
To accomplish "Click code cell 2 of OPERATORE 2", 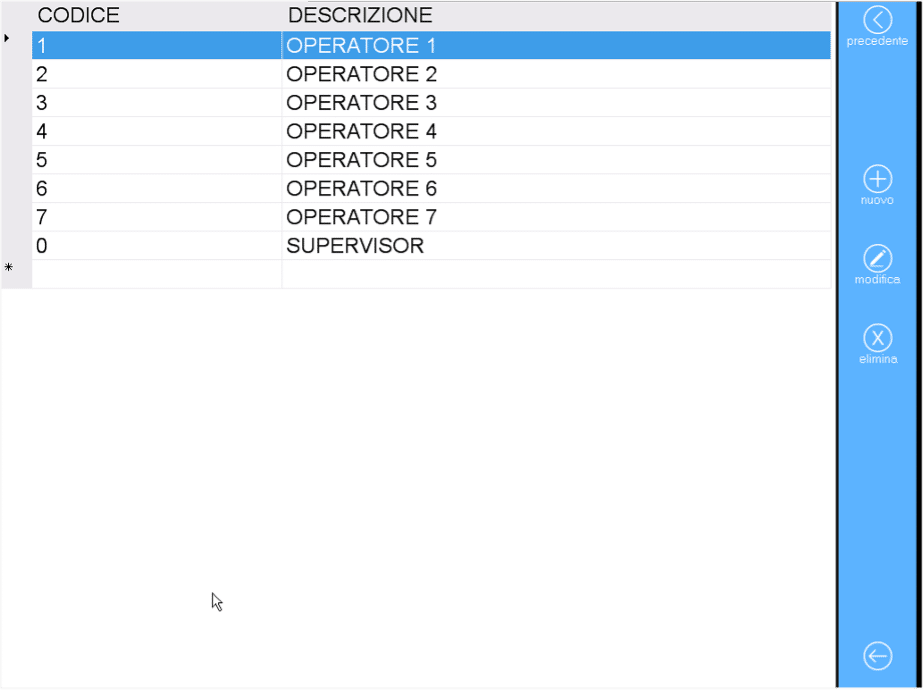I will coord(157,74).
